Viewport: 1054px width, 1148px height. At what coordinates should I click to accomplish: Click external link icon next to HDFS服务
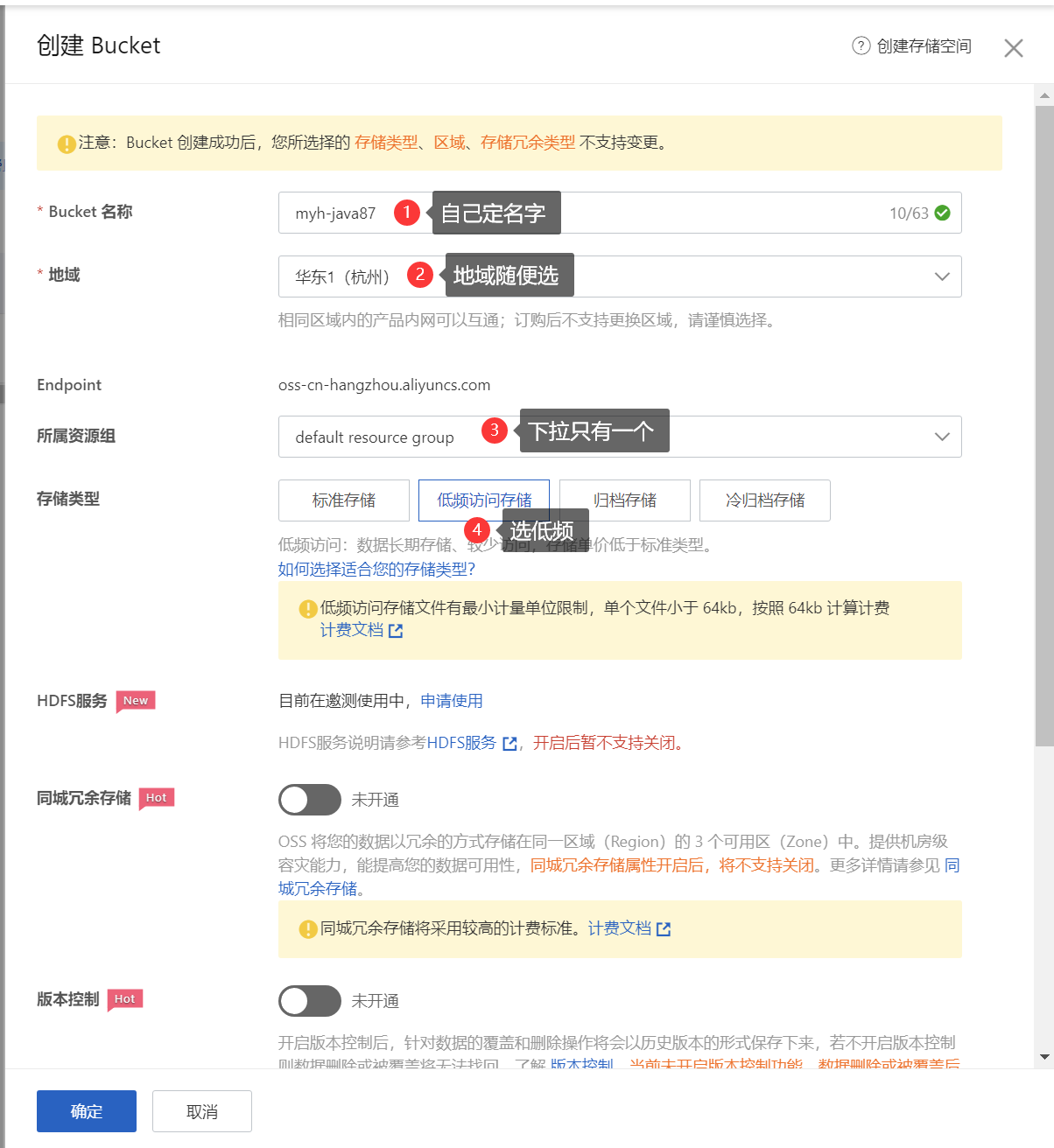click(509, 744)
